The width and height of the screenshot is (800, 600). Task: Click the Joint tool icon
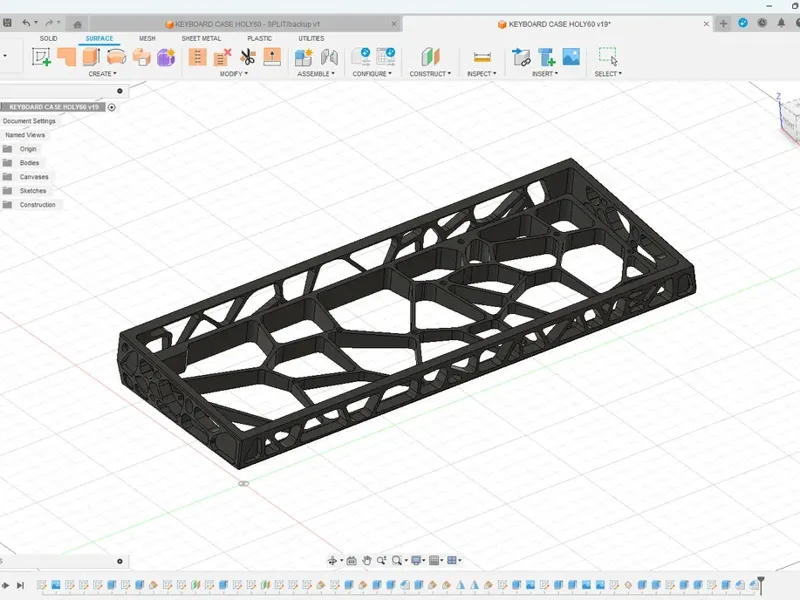pos(329,57)
